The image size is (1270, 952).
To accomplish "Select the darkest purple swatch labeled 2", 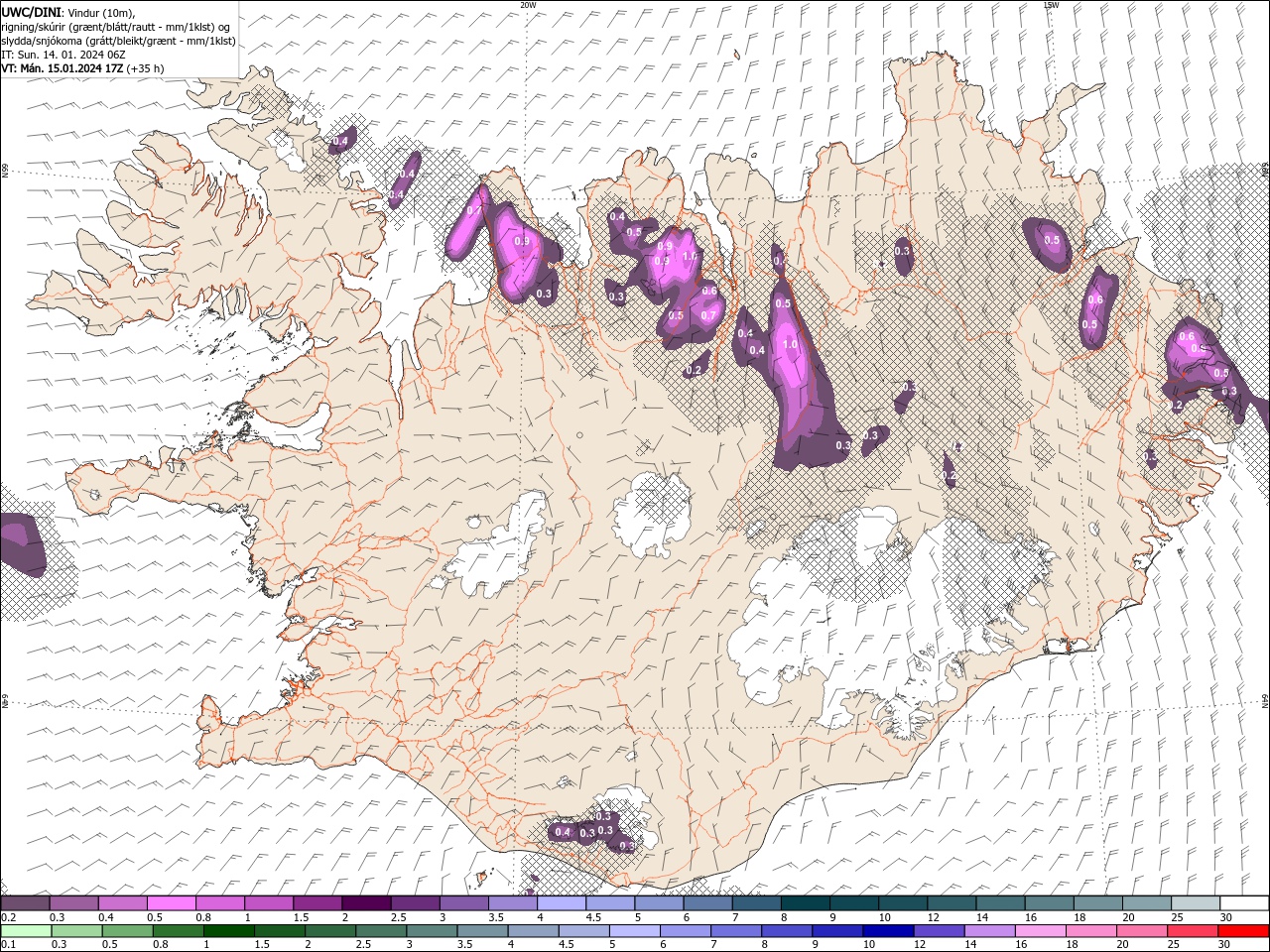I will point(366,903).
